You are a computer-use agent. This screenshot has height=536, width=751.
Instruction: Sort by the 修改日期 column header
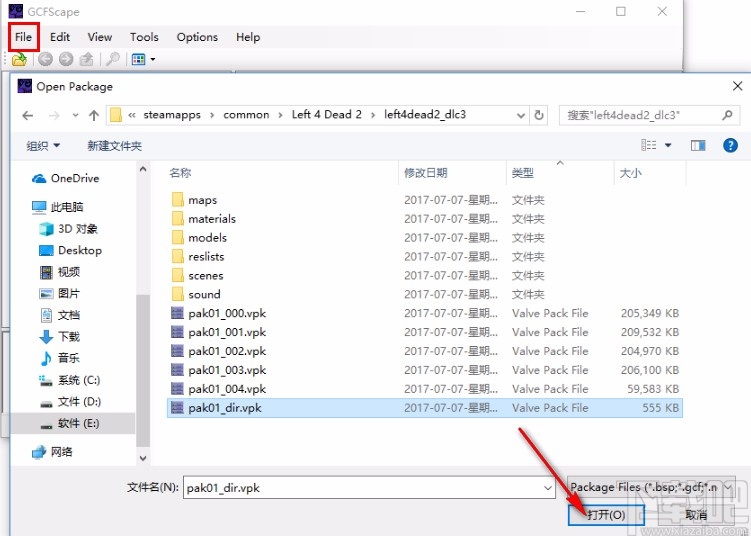point(452,173)
